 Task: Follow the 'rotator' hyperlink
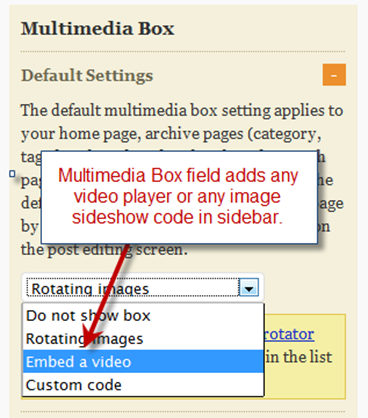[289, 334]
